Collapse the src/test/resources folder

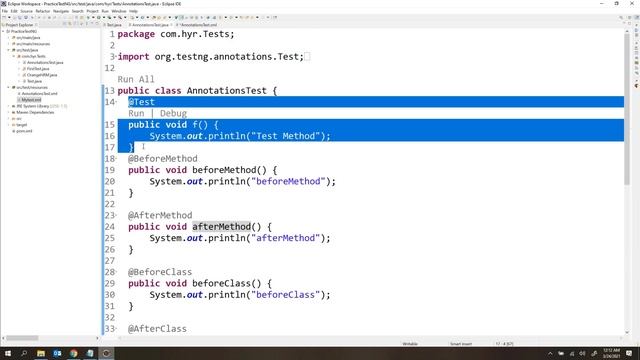pos(9,87)
